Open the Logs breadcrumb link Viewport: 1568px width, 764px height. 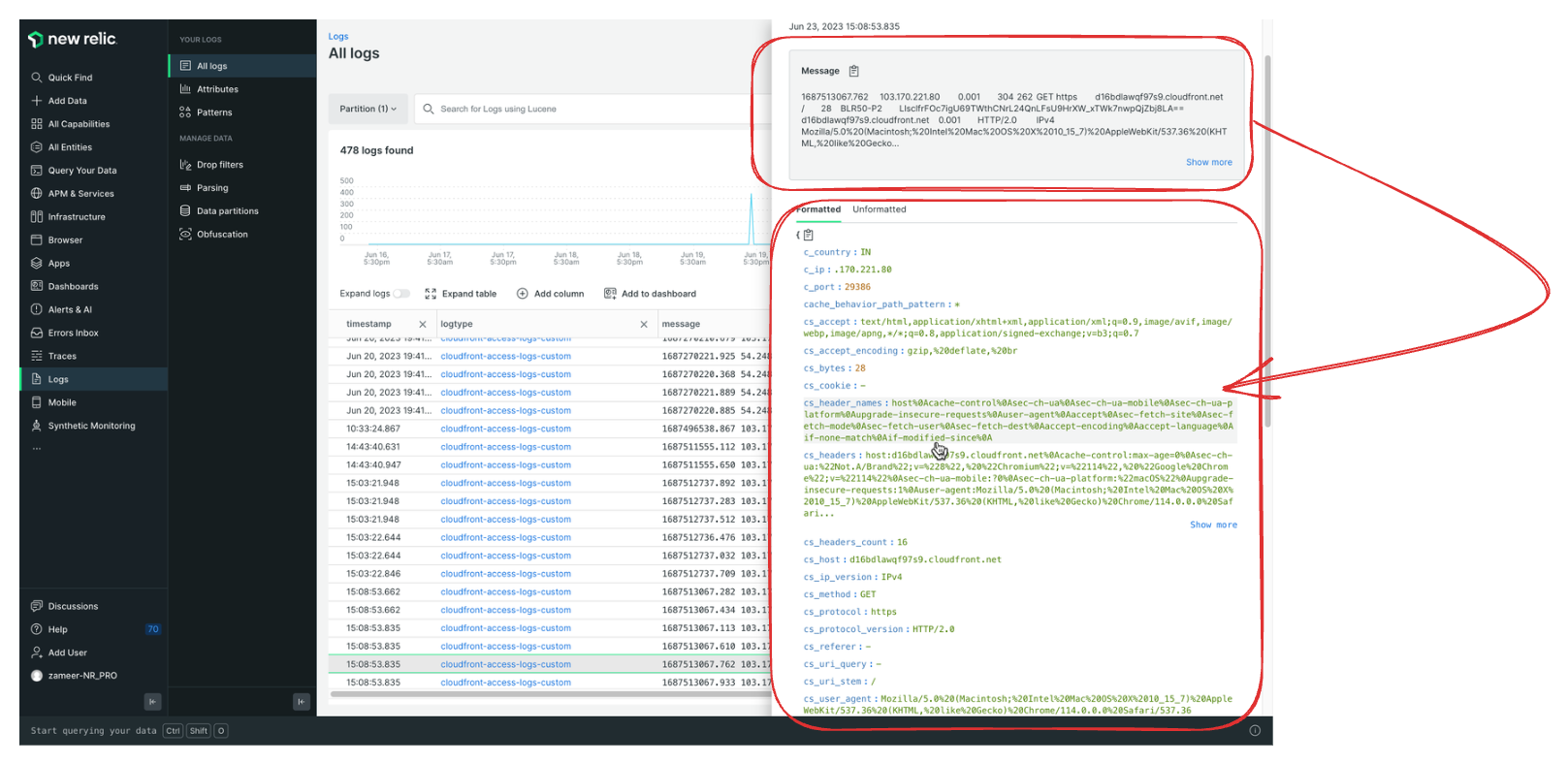(338, 37)
